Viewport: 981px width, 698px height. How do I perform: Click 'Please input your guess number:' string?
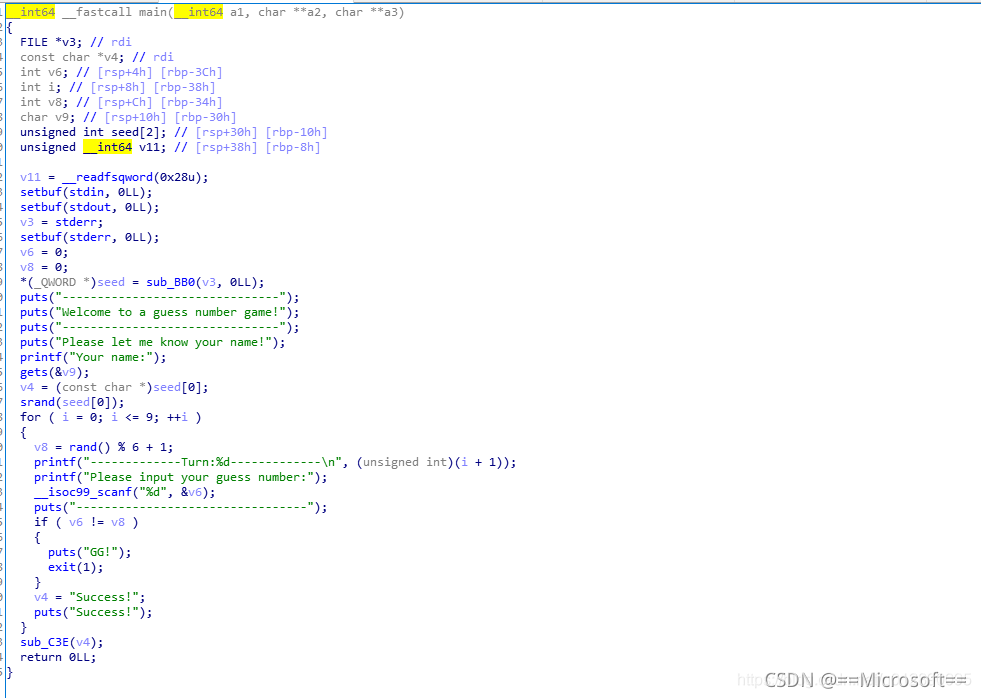click(201, 477)
